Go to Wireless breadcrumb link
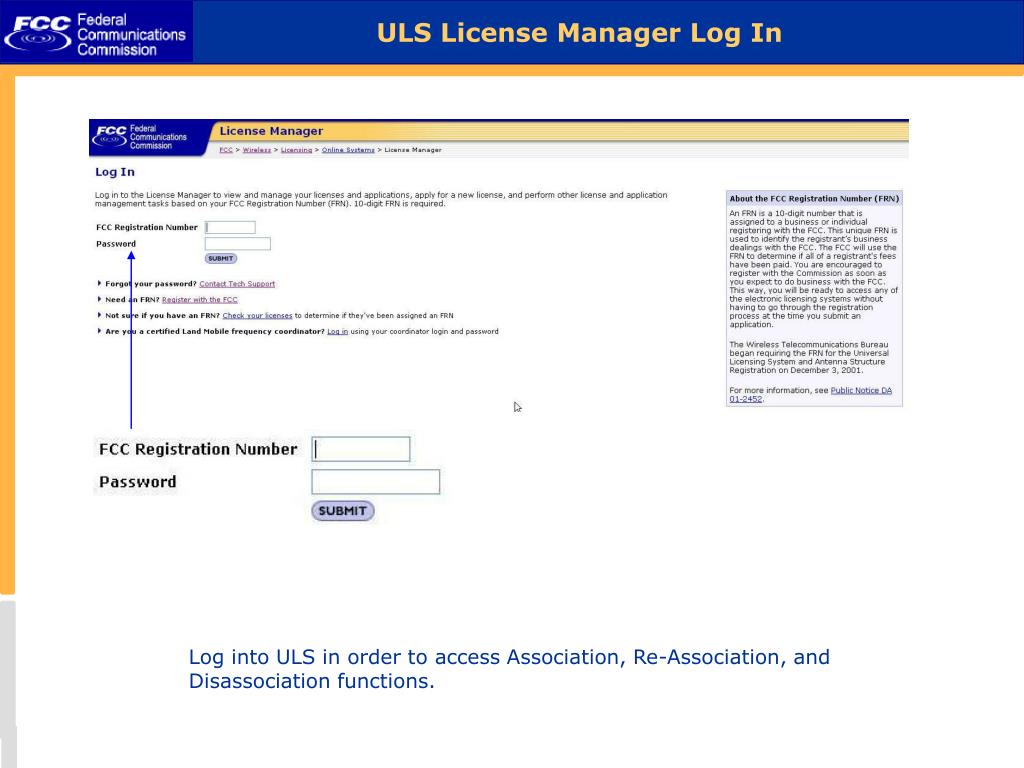This screenshot has width=1024, height=768. tap(257, 150)
